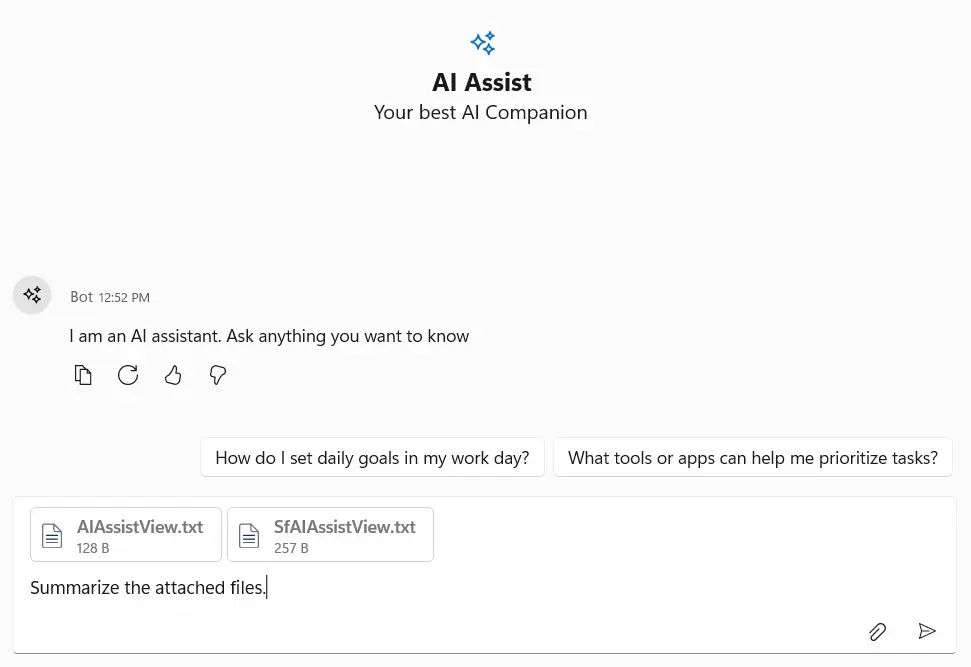Copy the bot's response
This screenshot has width=971, height=667.
coord(84,375)
